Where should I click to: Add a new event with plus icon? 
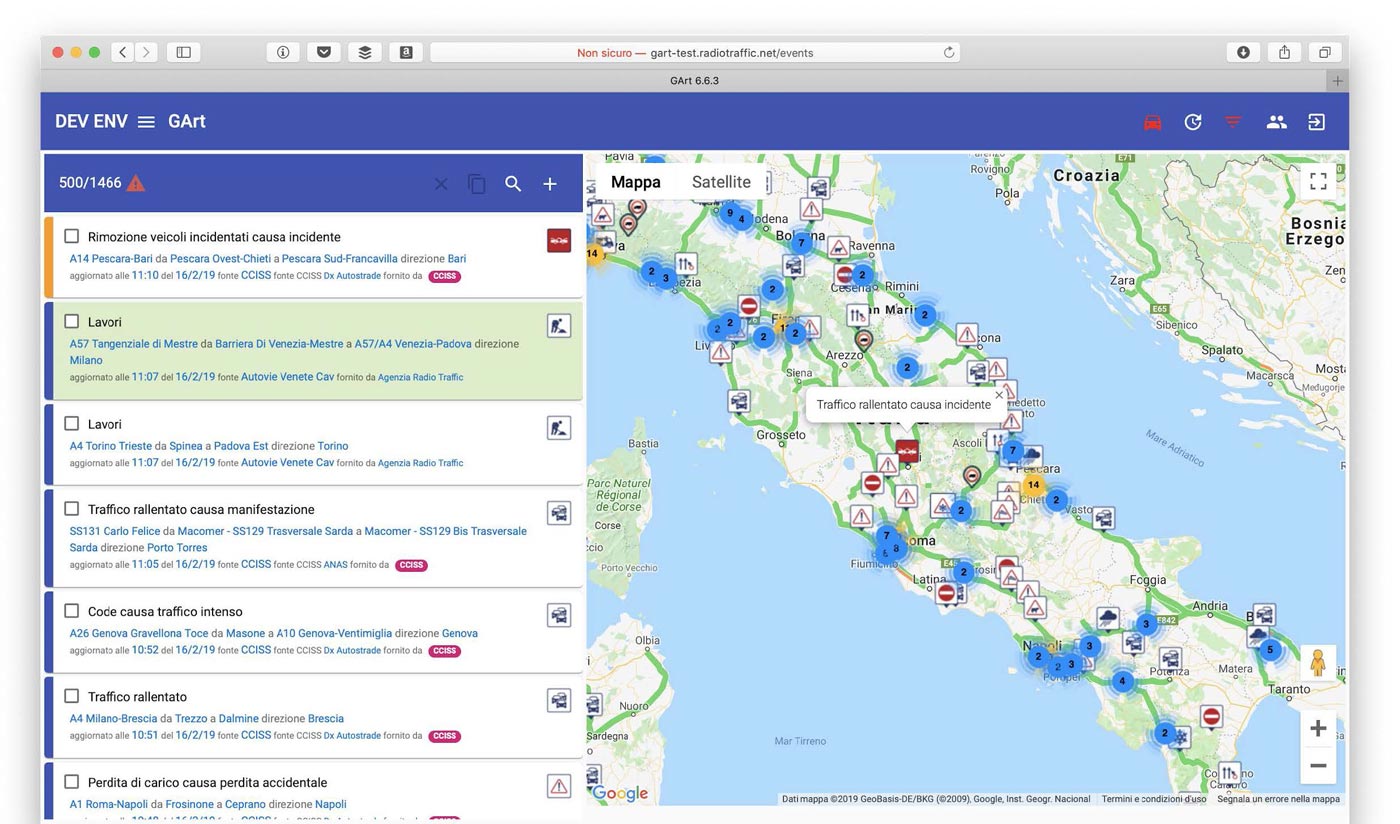[549, 184]
